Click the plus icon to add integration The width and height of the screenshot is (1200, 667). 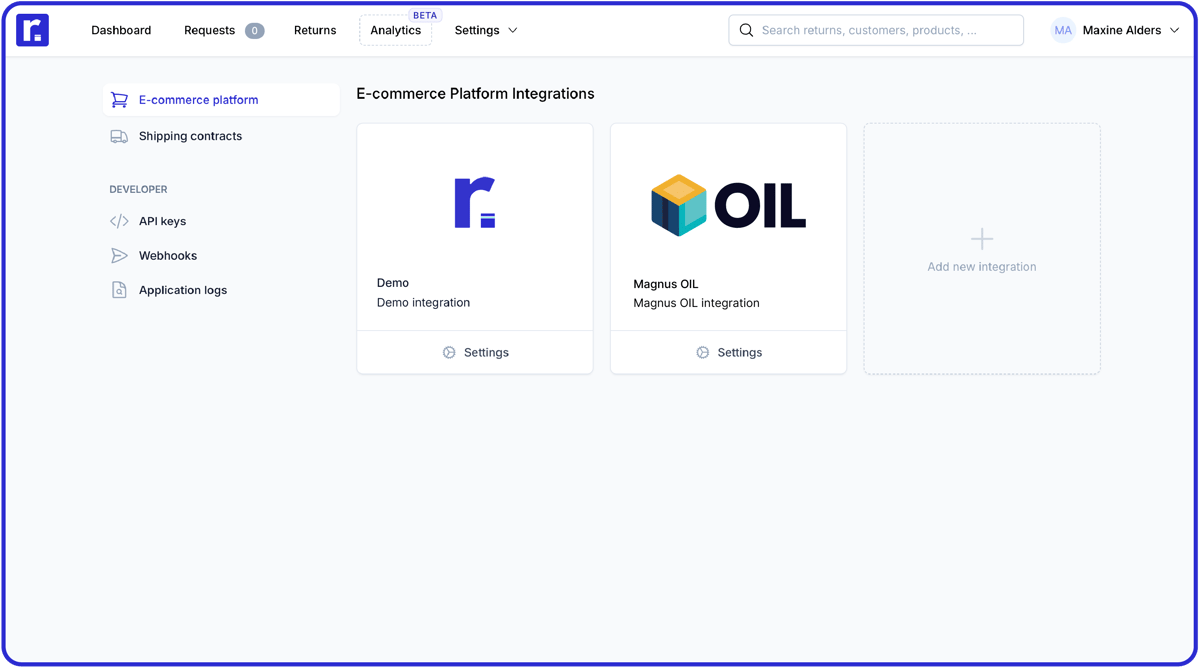982,239
